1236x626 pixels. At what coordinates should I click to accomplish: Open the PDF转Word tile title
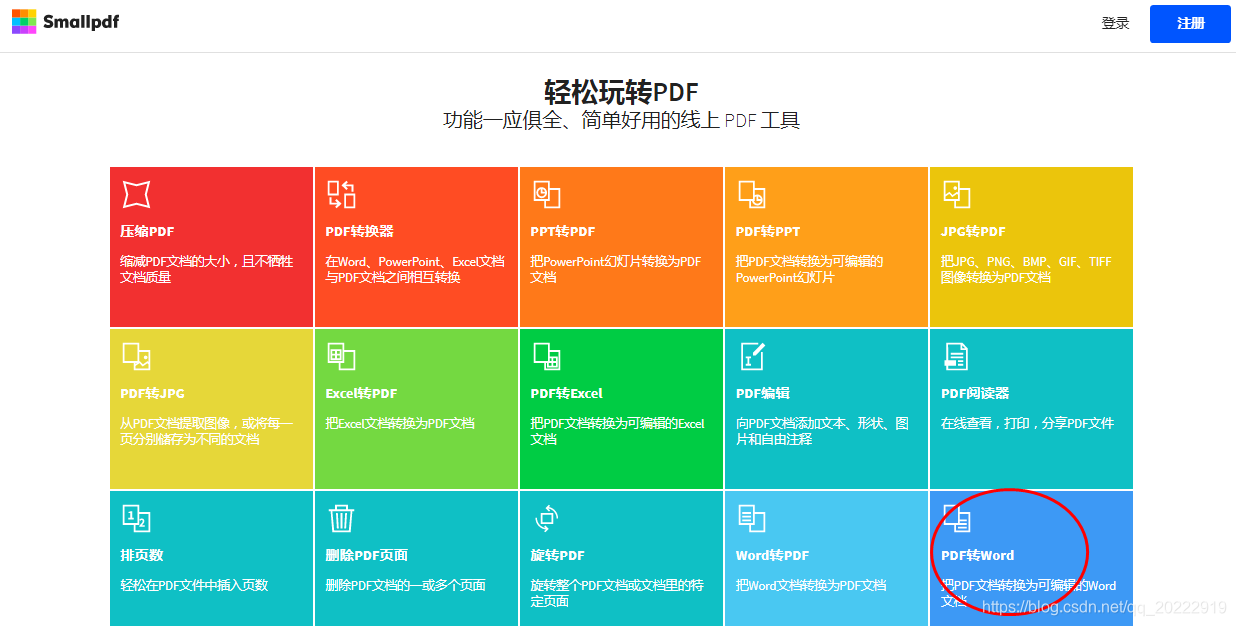point(977,555)
